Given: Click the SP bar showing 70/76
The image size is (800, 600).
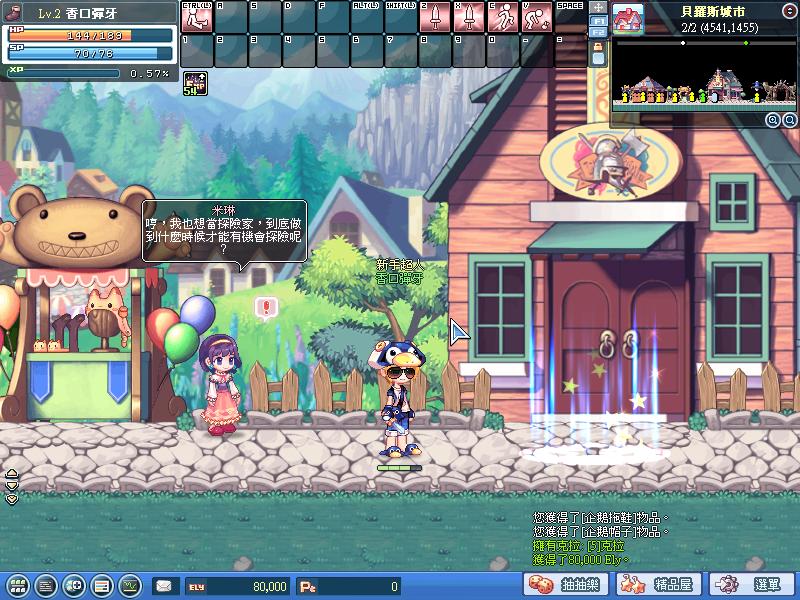Looking at the screenshot, I should coord(90,53).
